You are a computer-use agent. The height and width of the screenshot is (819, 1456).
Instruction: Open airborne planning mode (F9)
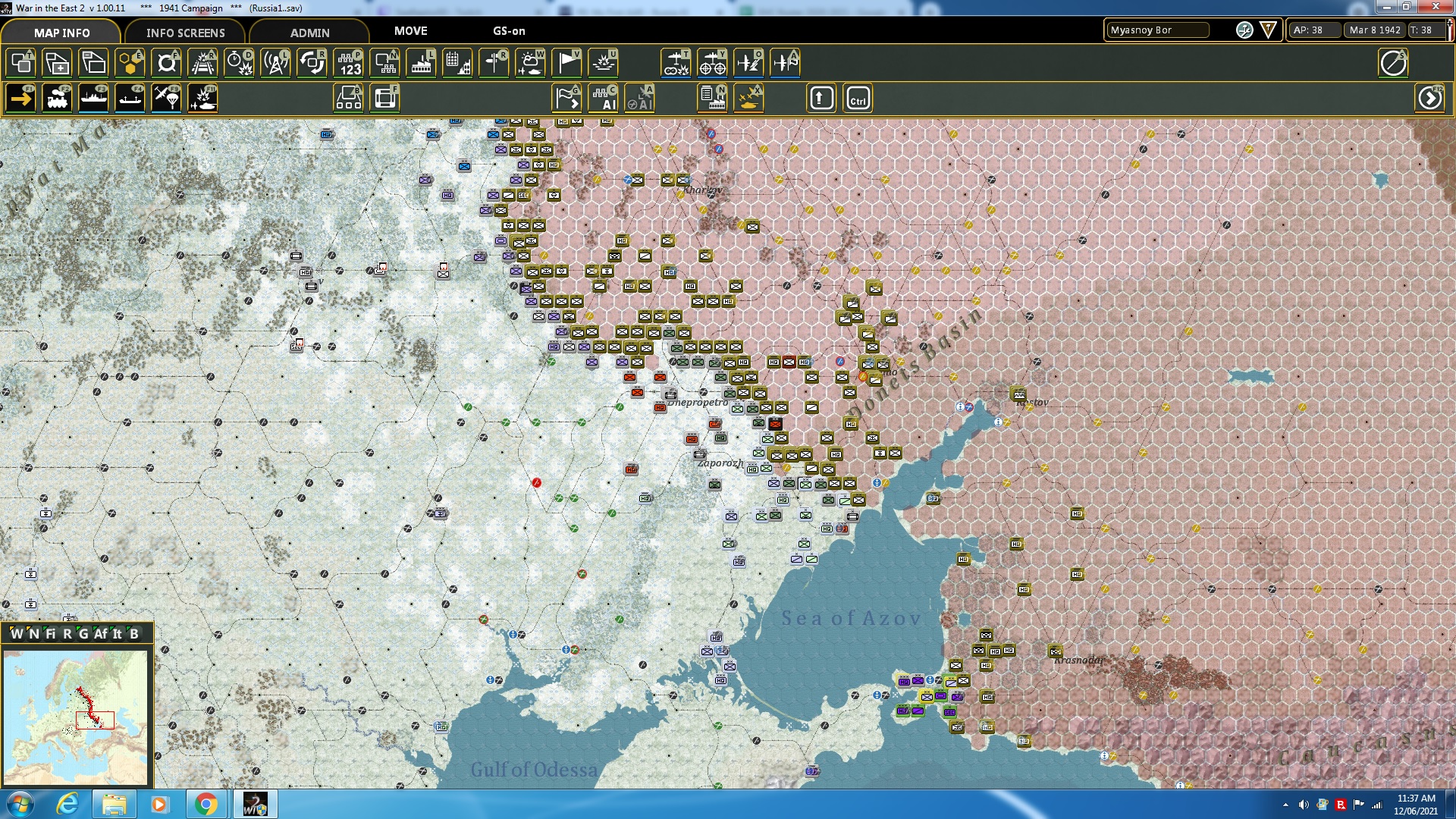(x=166, y=98)
